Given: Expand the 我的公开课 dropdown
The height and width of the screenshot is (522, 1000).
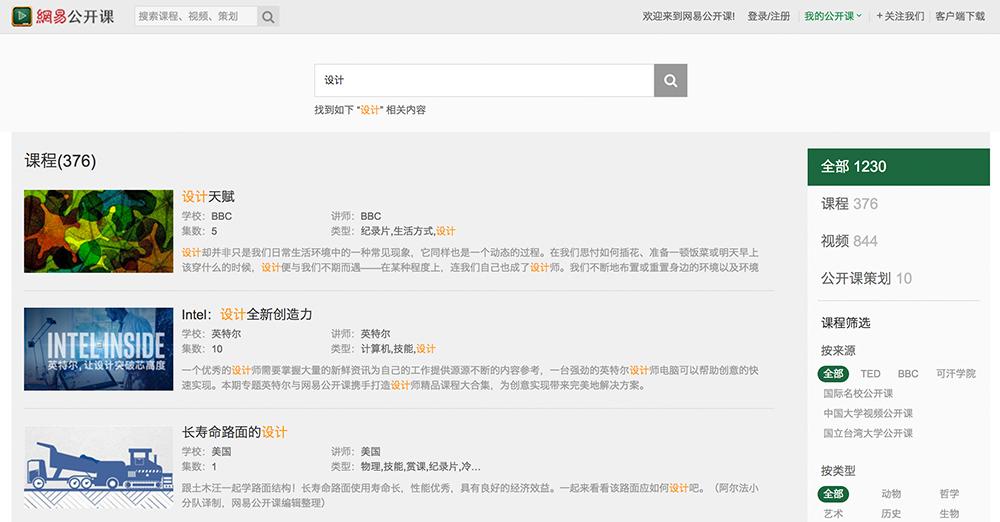Looking at the screenshot, I should (832, 17).
